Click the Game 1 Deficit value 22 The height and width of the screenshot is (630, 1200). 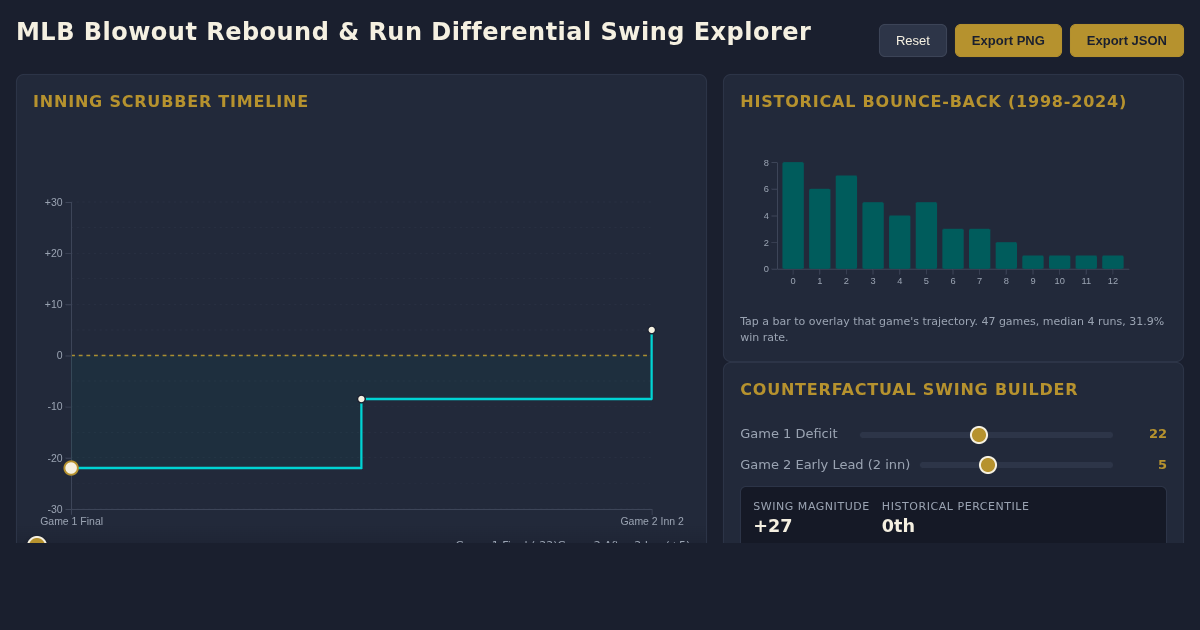(x=1158, y=434)
